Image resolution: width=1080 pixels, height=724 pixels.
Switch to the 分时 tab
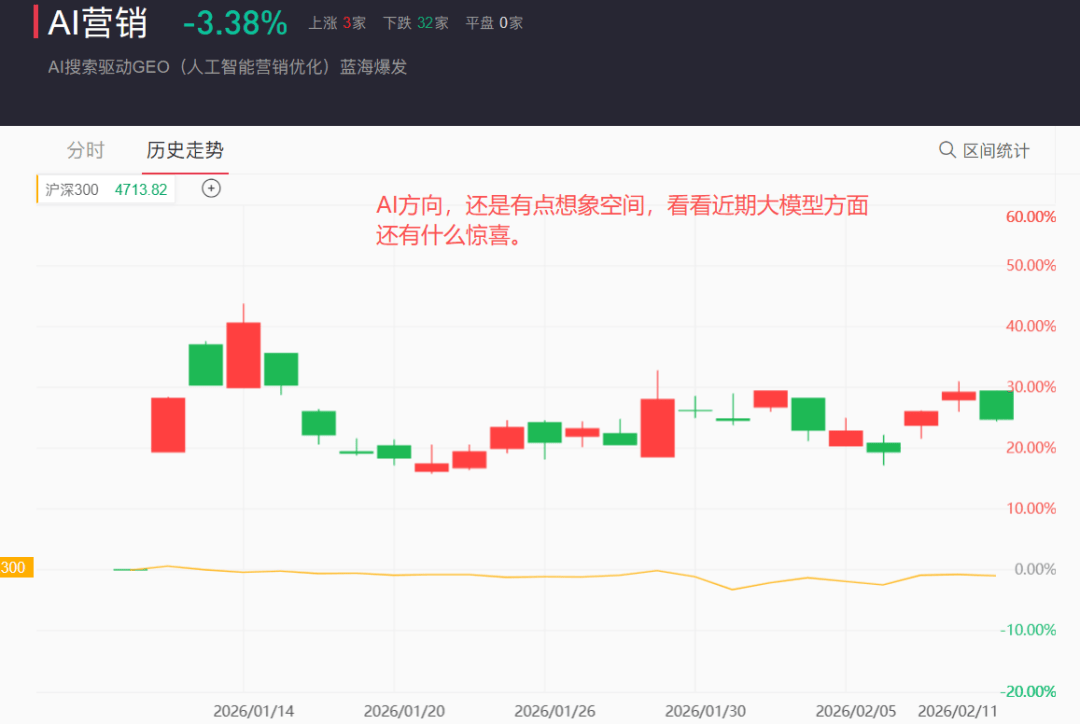point(85,151)
